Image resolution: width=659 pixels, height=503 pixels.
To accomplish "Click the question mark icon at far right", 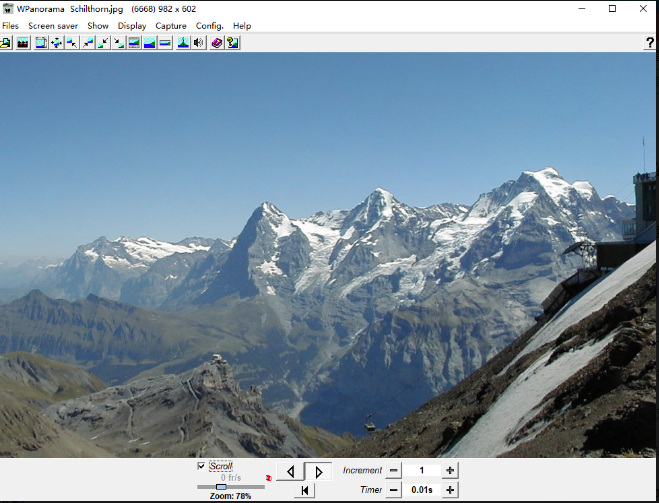I will tap(650, 43).
